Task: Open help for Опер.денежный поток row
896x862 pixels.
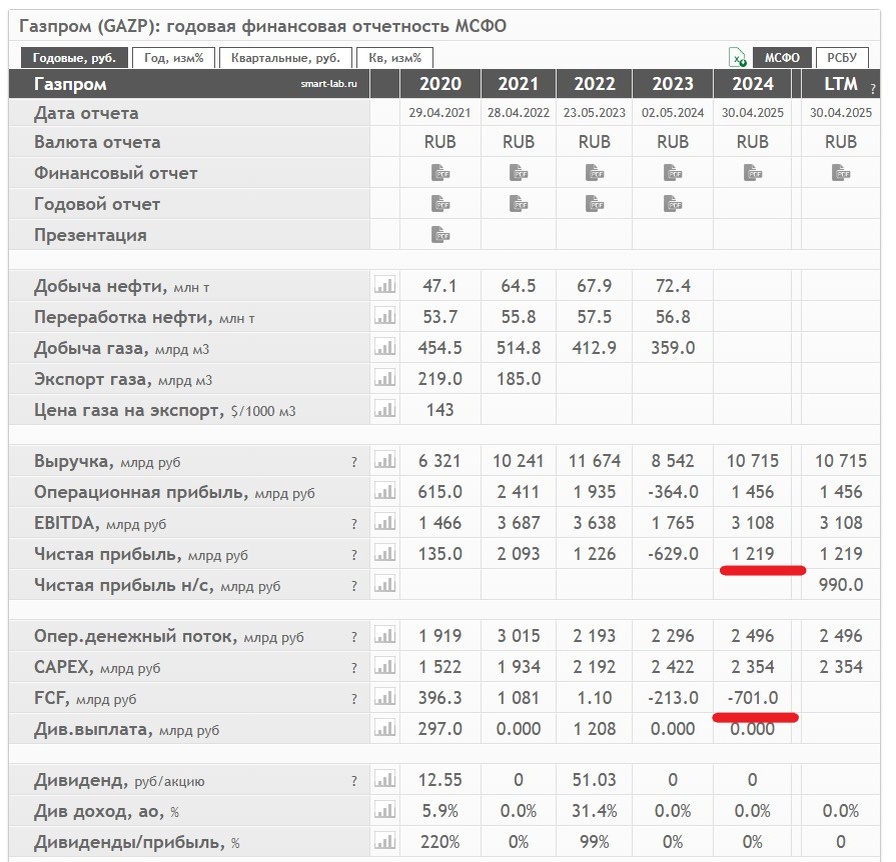Action: pos(354,637)
